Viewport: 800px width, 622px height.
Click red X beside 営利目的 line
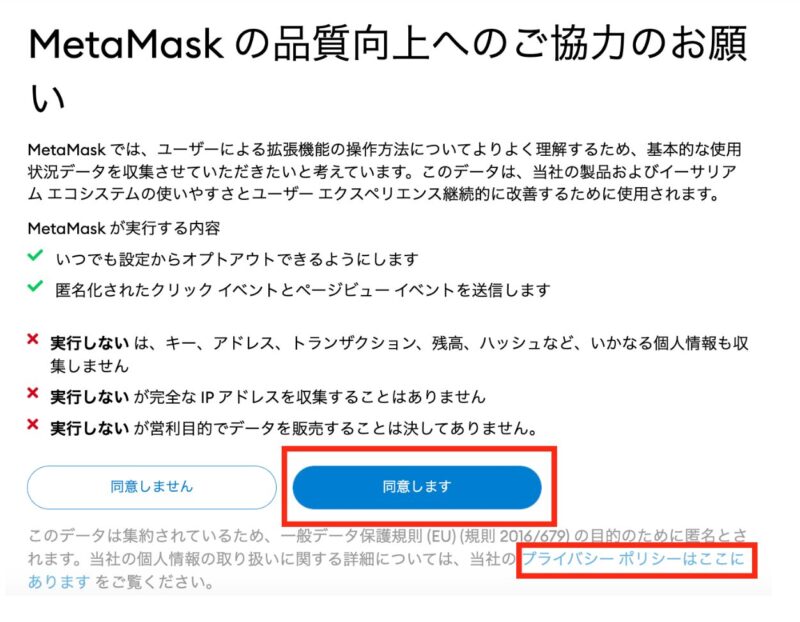33,424
